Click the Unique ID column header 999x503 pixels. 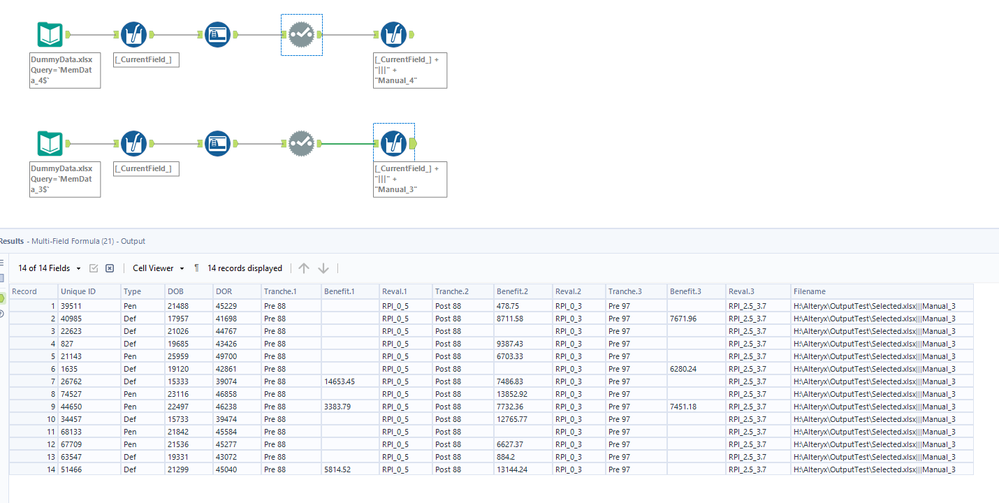89,291
